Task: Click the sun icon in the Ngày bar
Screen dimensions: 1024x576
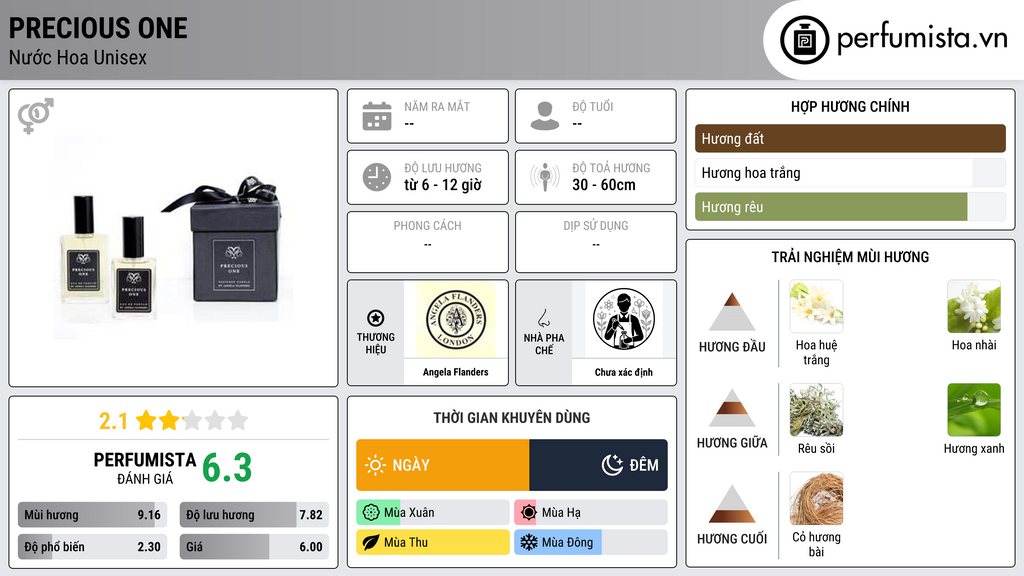Action: [x=375, y=465]
